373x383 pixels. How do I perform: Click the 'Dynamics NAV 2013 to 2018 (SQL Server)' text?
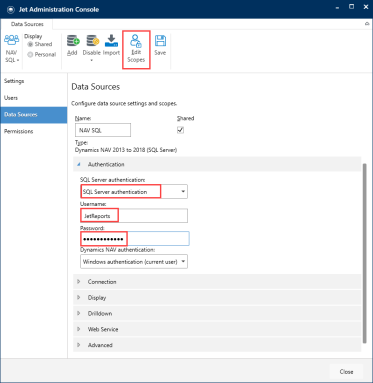click(x=126, y=150)
